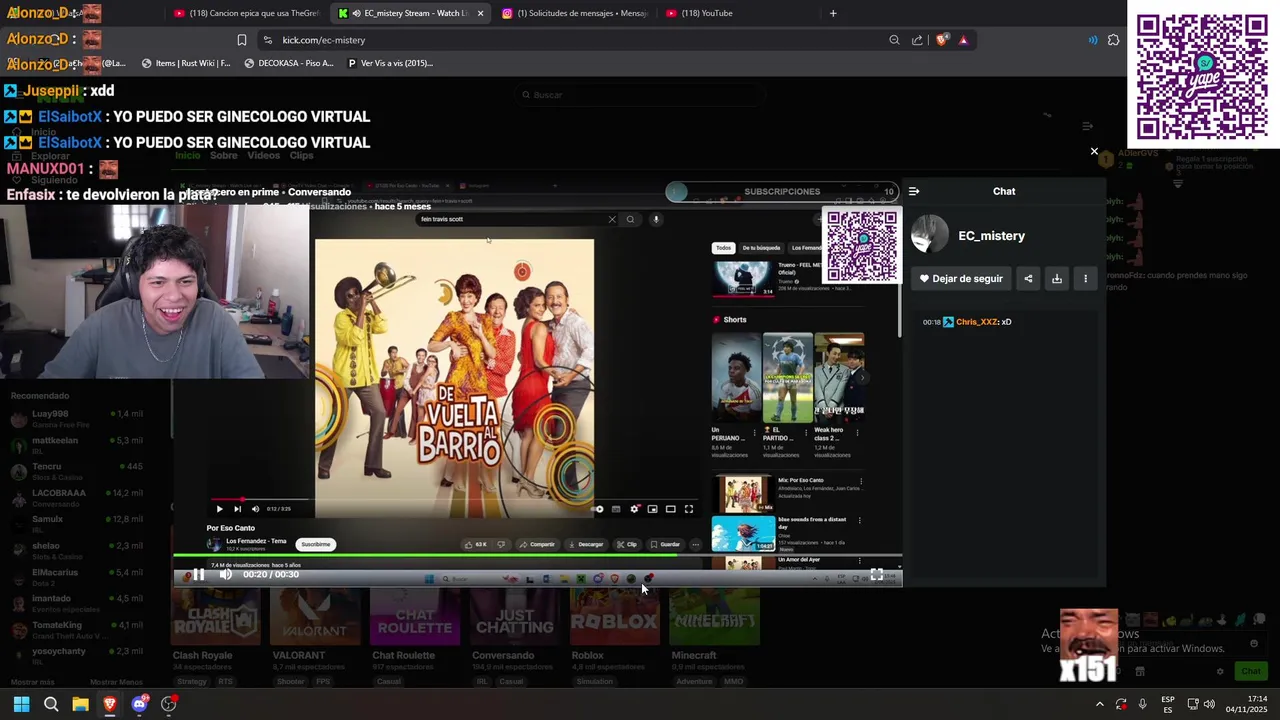Open the browser extensions puzzle icon

(x=1113, y=40)
